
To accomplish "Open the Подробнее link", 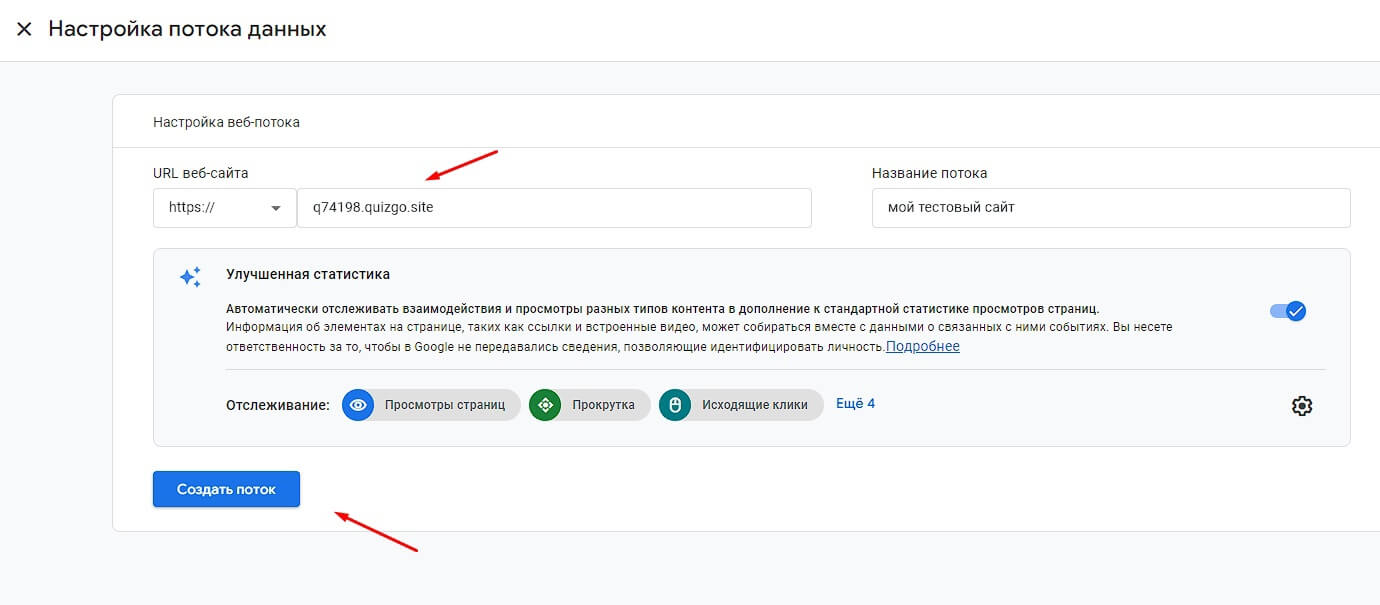I will (922, 347).
